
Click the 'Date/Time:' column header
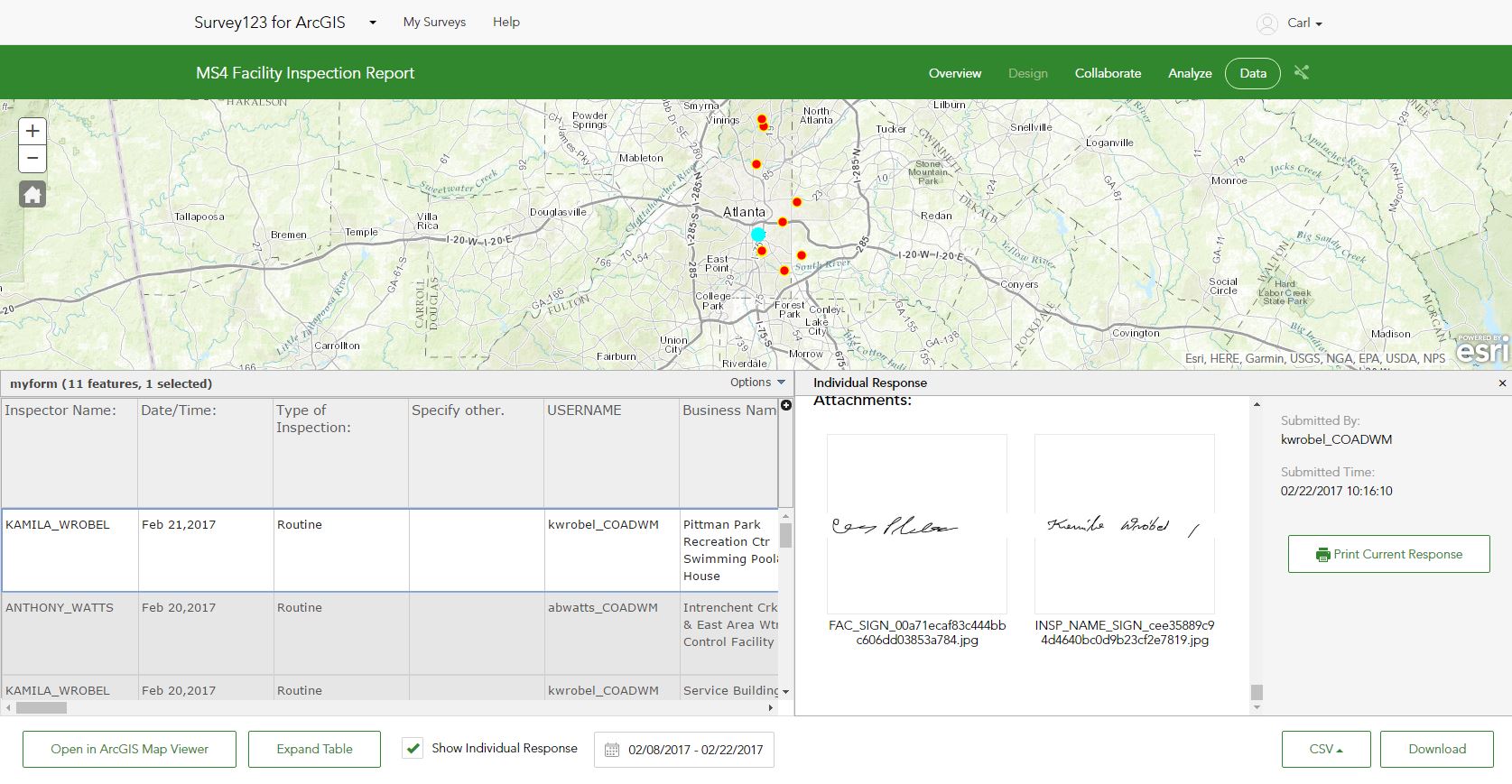click(205, 452)
